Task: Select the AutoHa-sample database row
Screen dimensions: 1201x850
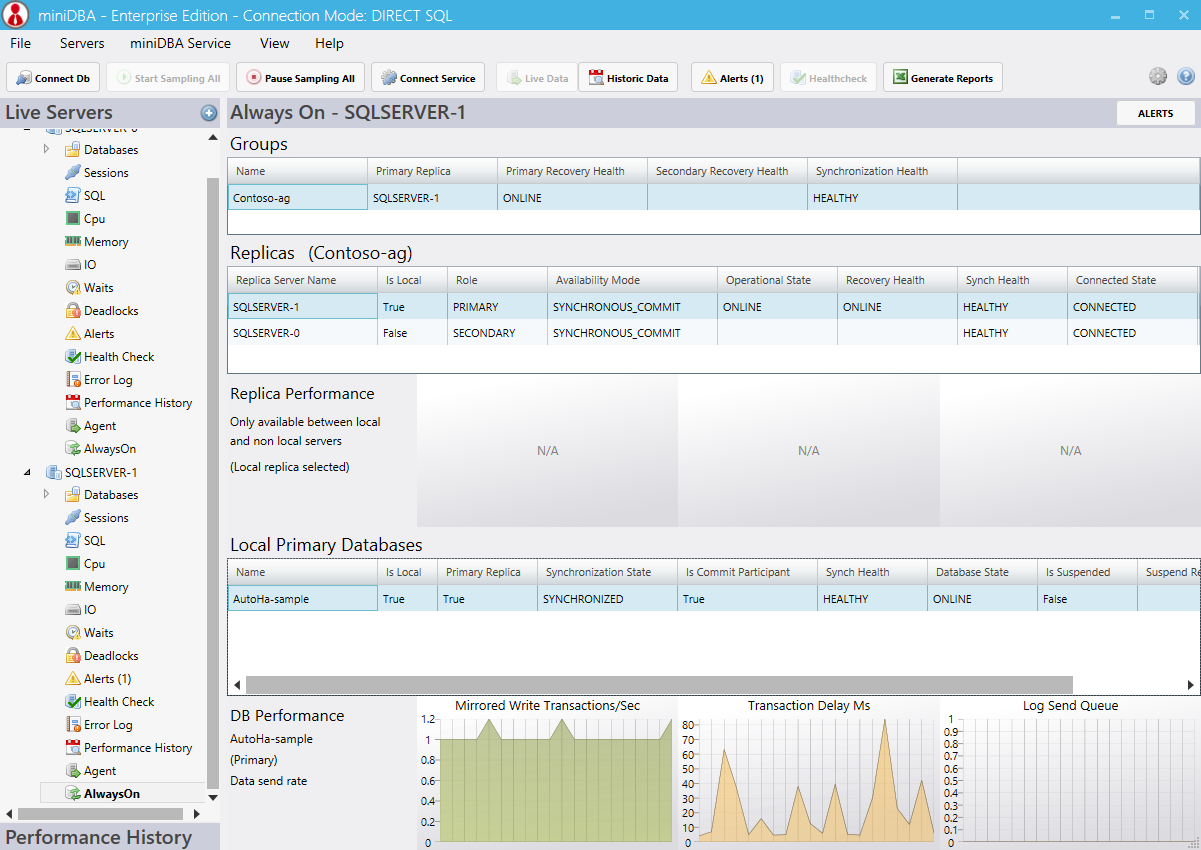Action: [x=714, y=599]
